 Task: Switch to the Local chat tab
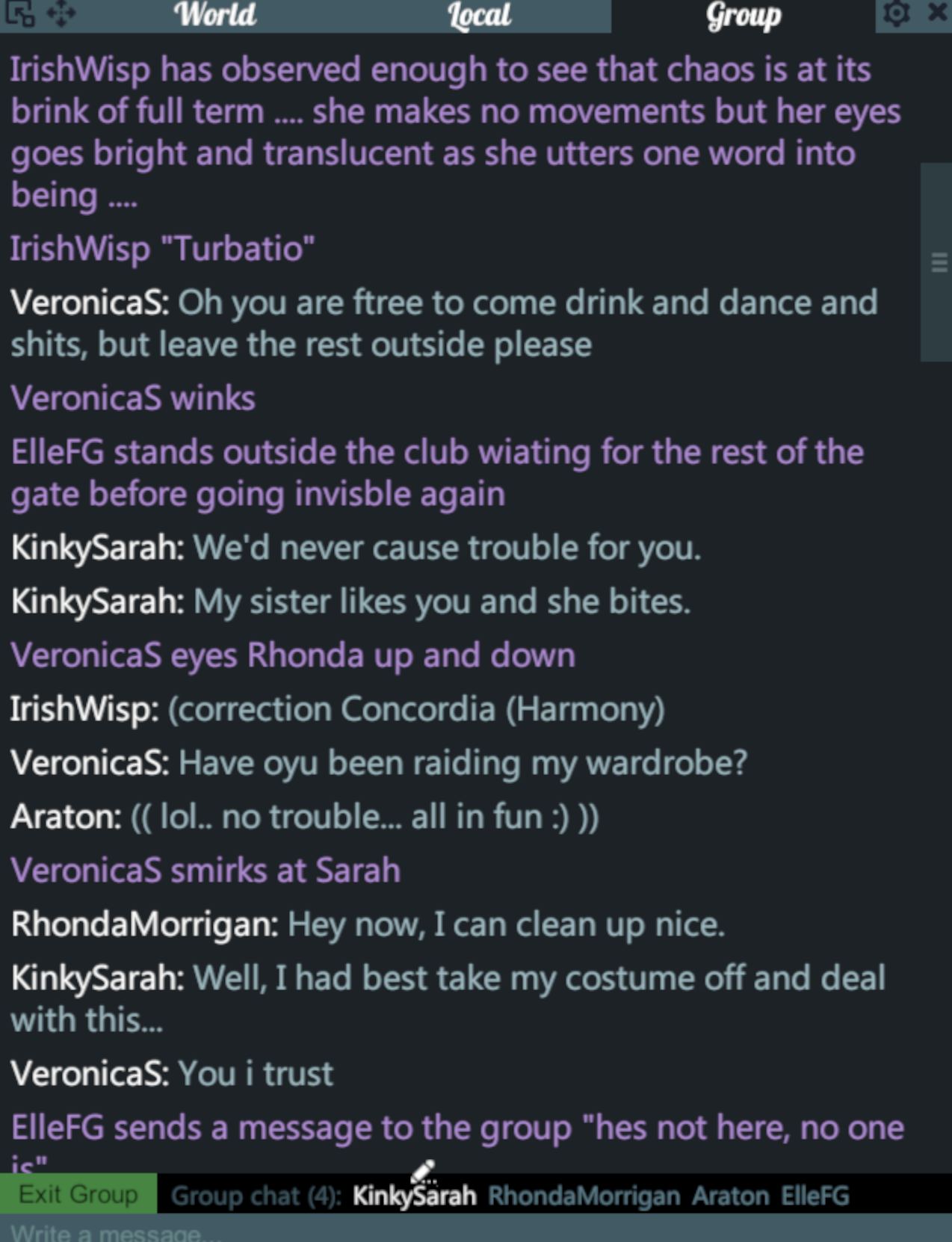coord(479,16)
